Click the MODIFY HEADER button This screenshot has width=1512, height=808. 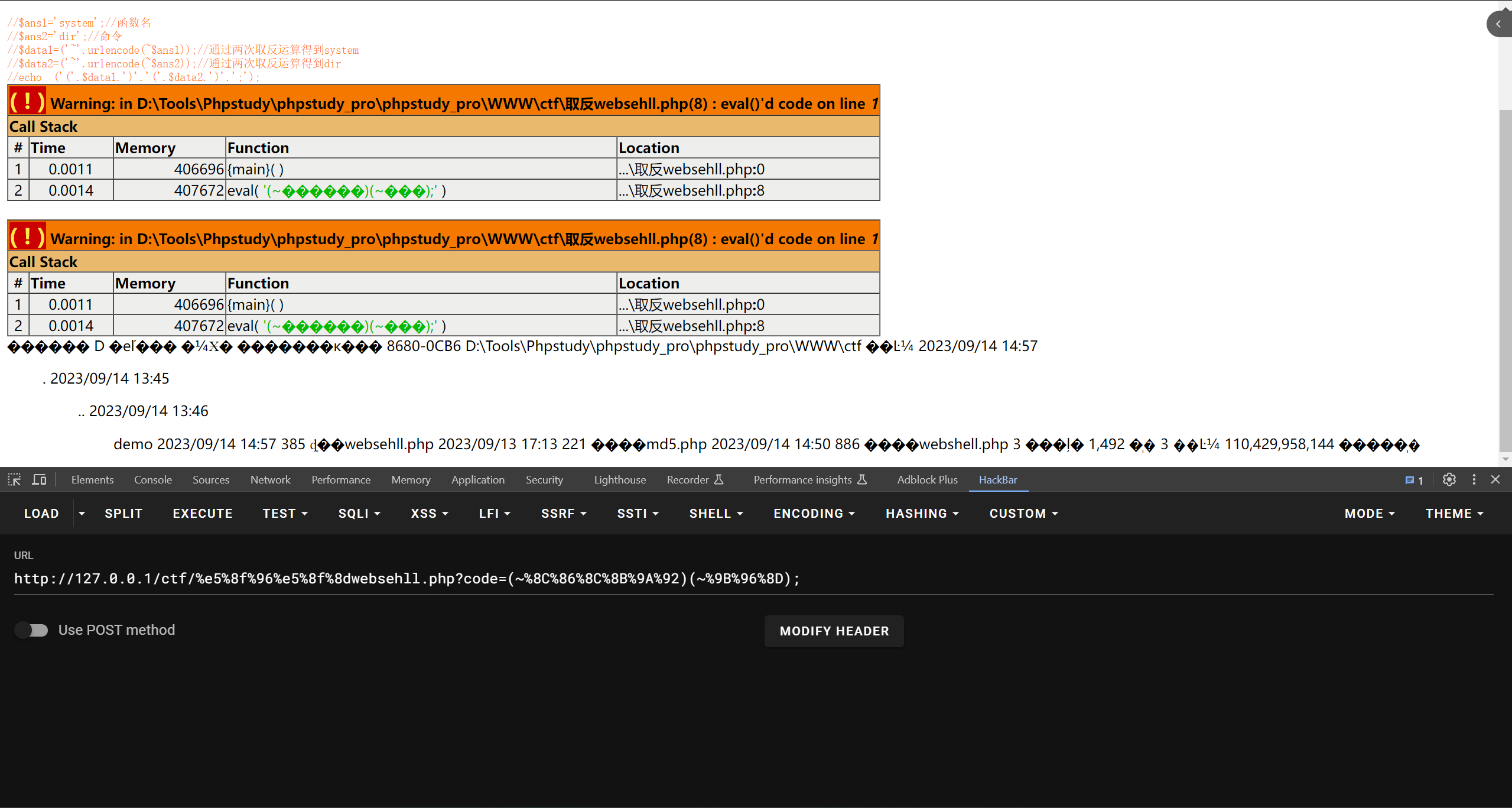[x=834, y=631]
